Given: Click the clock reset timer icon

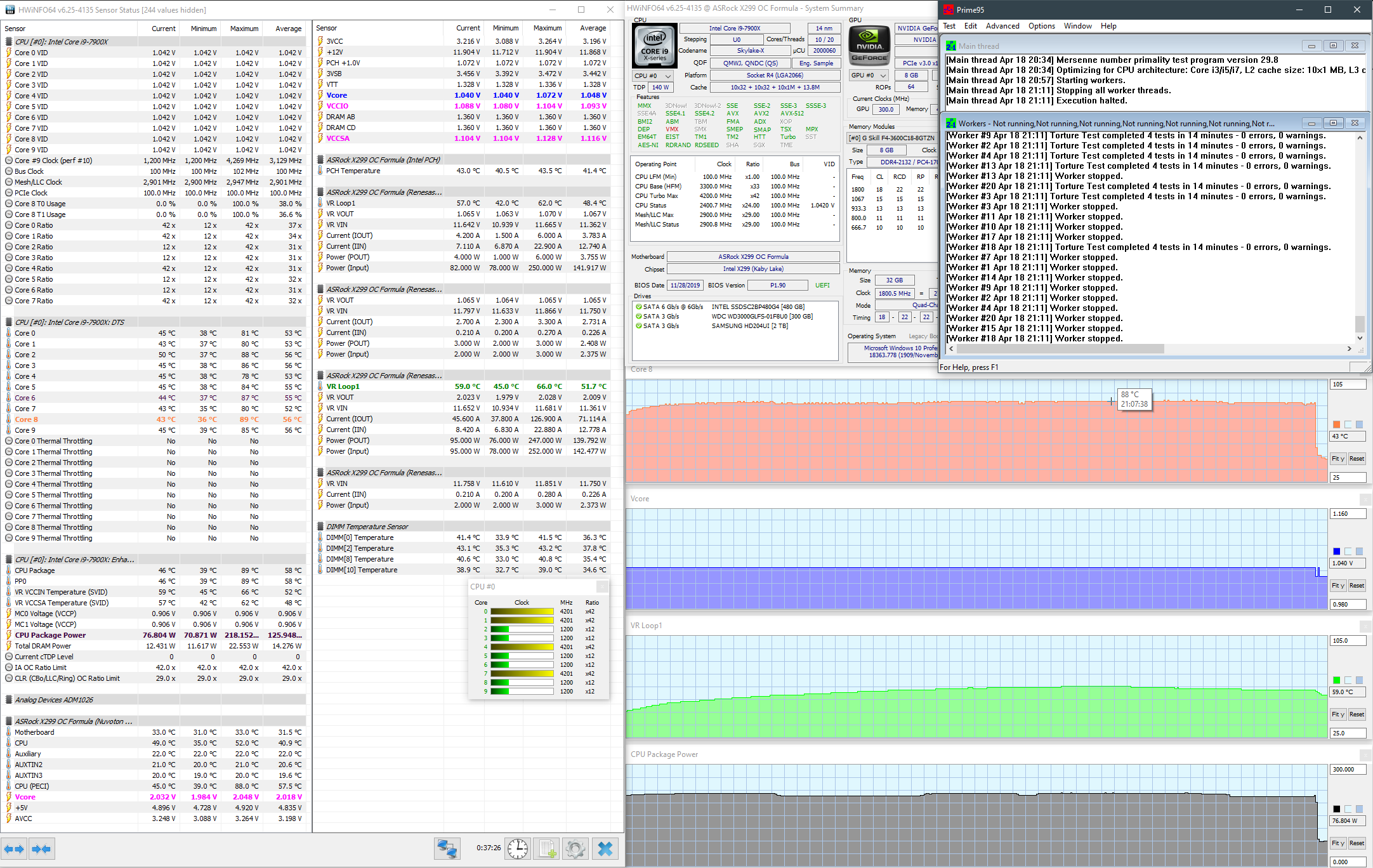Looking at the screenshot, I should point(517,848).
